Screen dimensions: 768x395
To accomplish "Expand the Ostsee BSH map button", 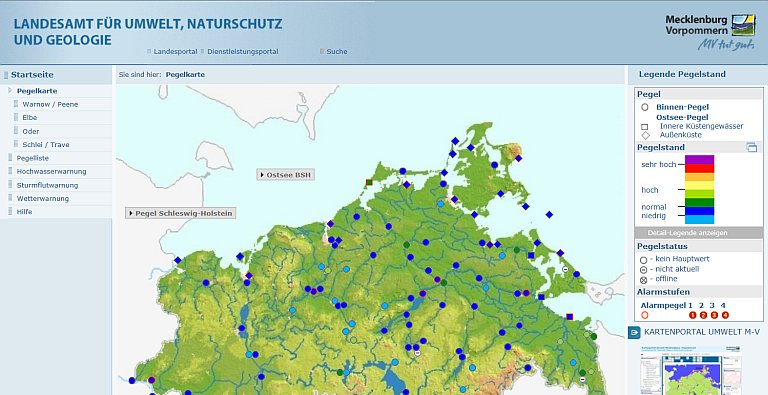I will click(x=286, y=174).
